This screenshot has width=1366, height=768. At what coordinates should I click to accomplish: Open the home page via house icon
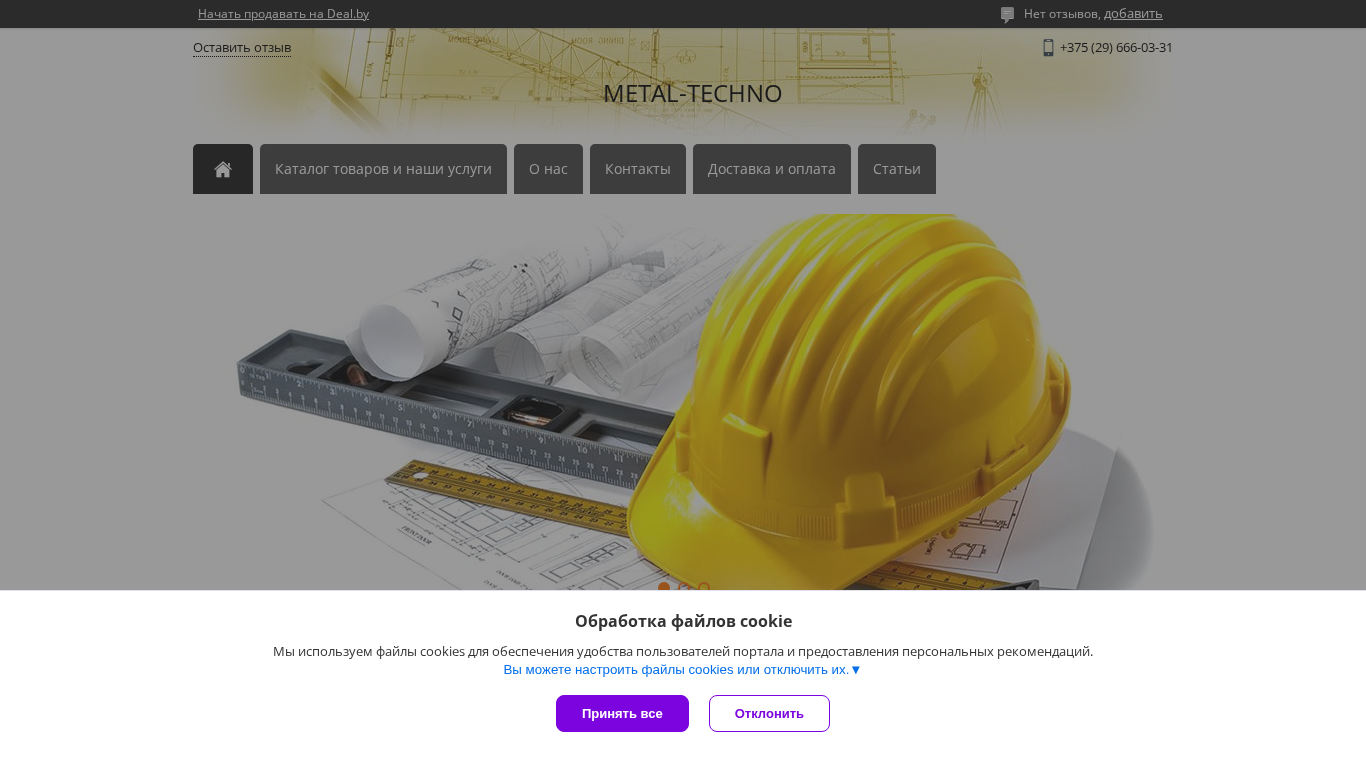pyautogui.click(x=223, y=169)
